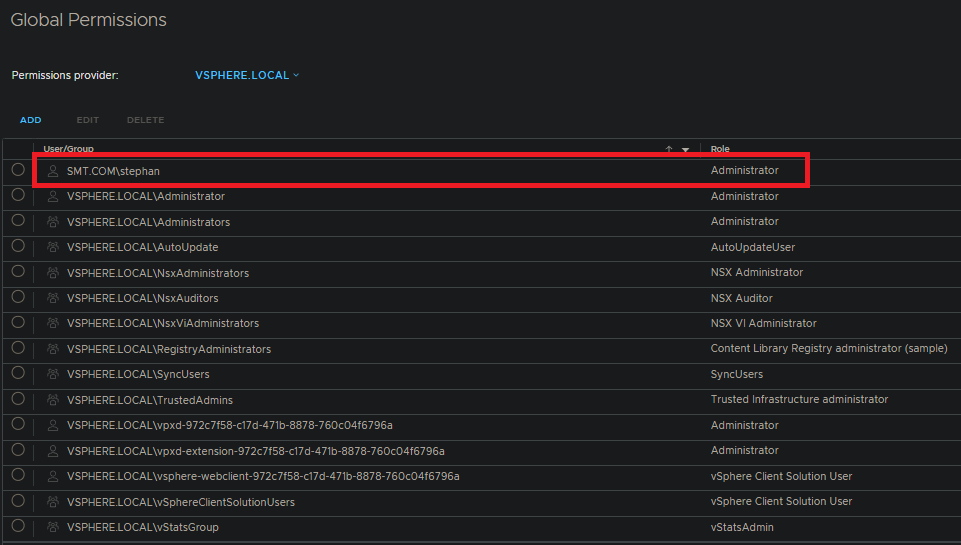Screen dimensions: 961x545
Task: Click the ADD button
Action: (31, 120)
